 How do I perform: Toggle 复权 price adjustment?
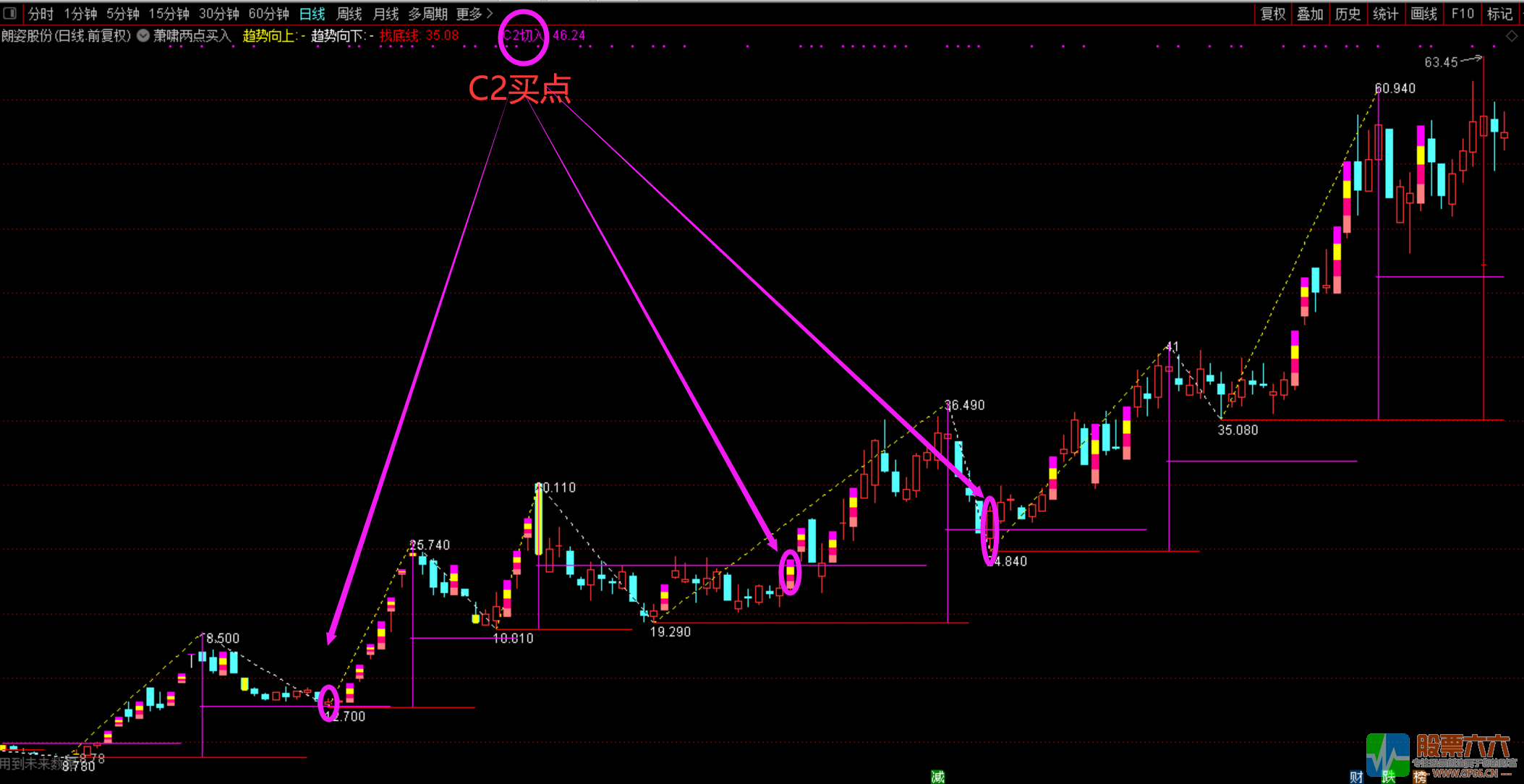tap(1273, 14)
